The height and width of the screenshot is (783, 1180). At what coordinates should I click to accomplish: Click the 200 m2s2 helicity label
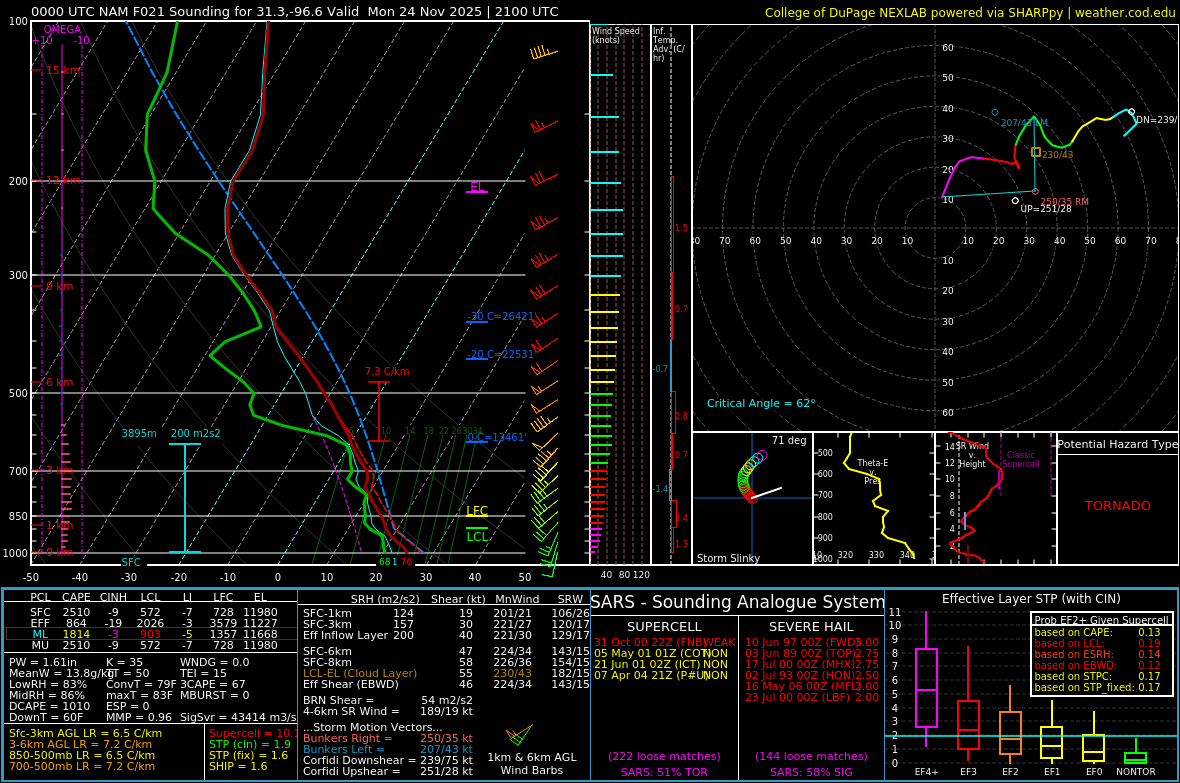[x=196, y=433]
